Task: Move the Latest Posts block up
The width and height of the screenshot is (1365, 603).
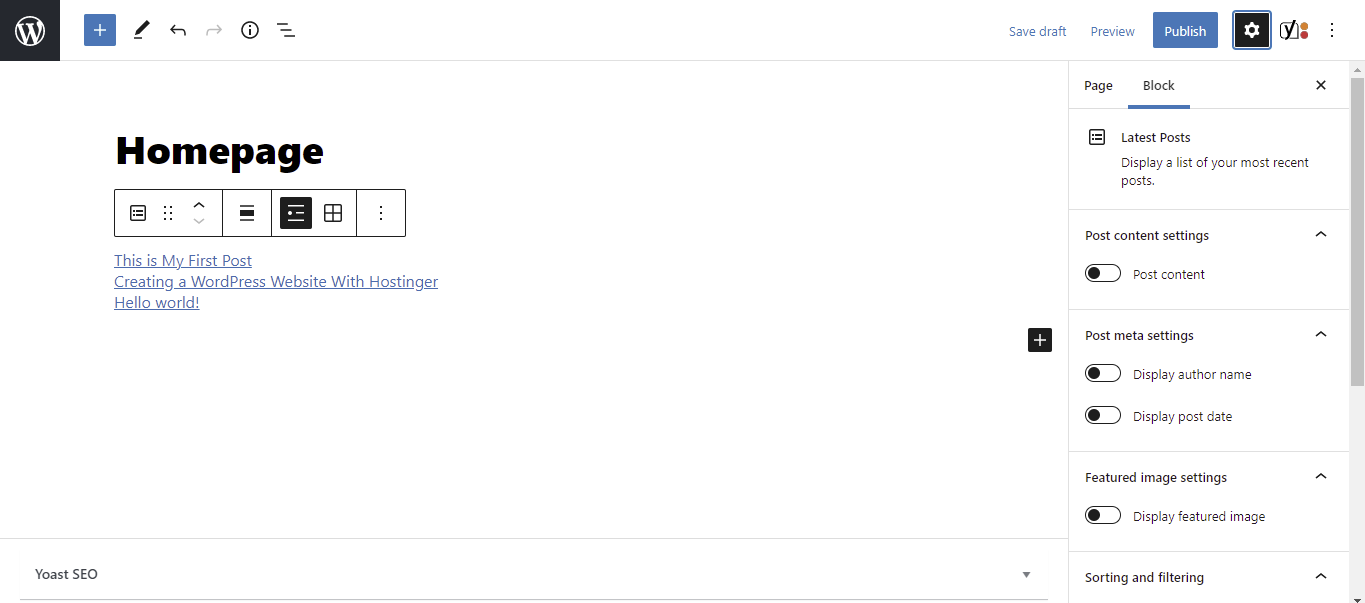Action: [199, 205]
